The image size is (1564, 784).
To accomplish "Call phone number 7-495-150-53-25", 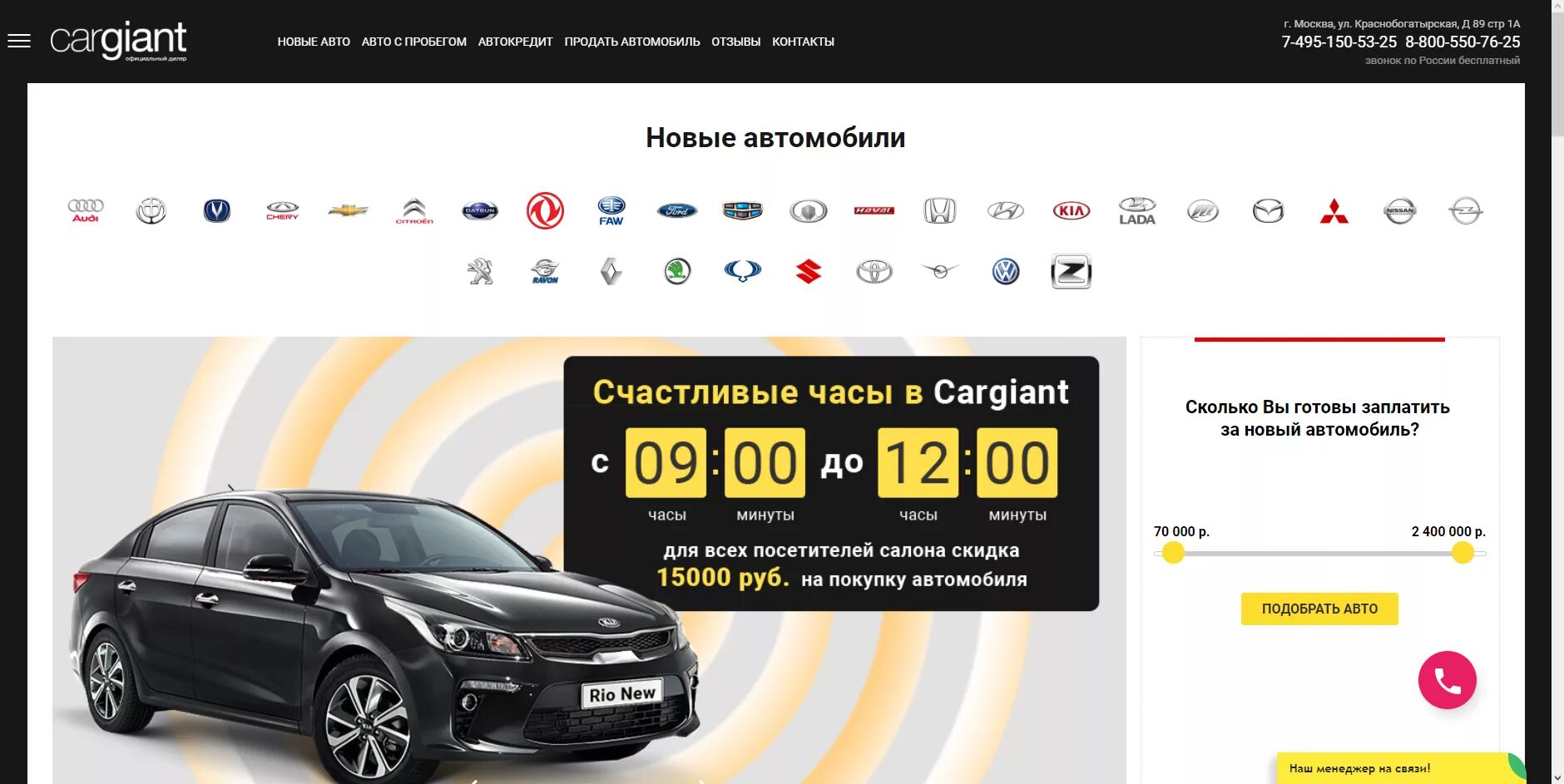I will (x=1339, y=42).
